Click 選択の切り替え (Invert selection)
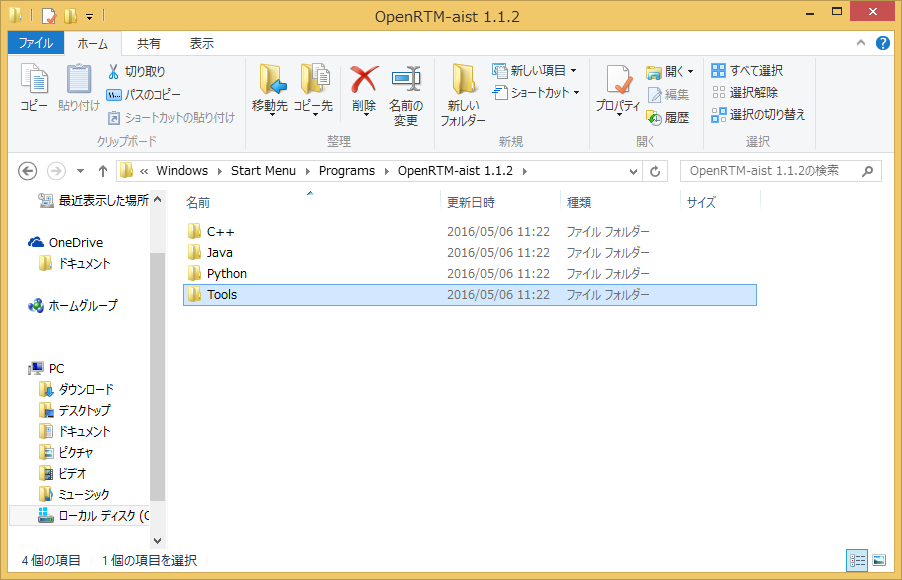 pos(758,115)
